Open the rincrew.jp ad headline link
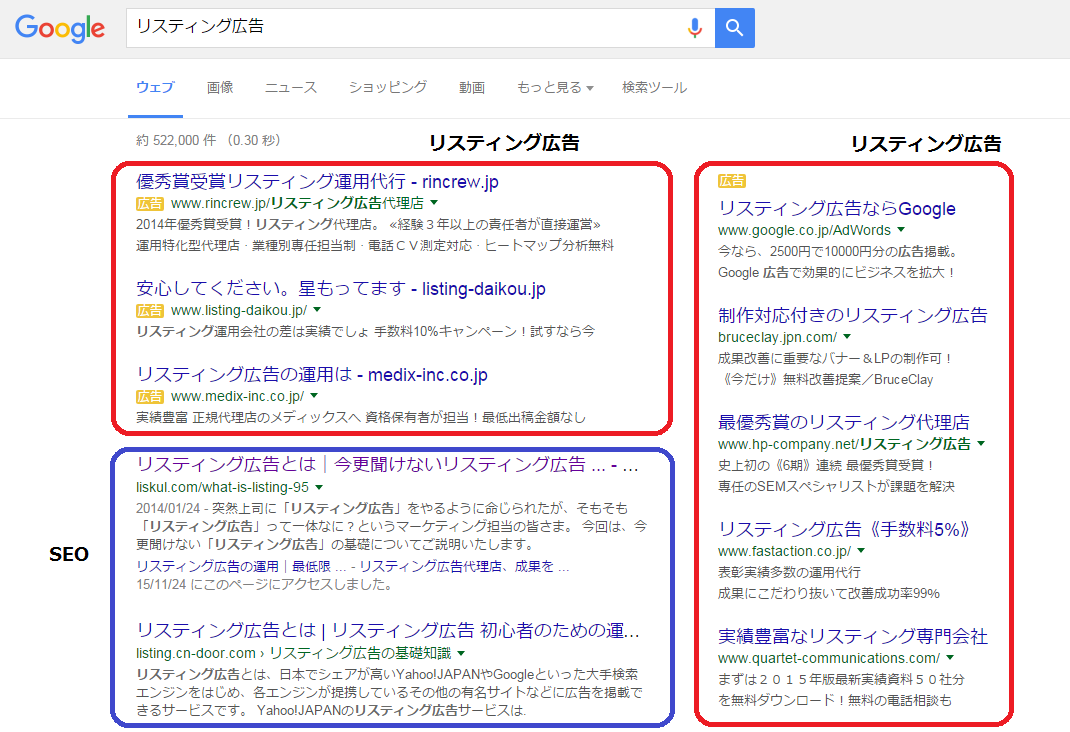 click(x=317, y=181)
